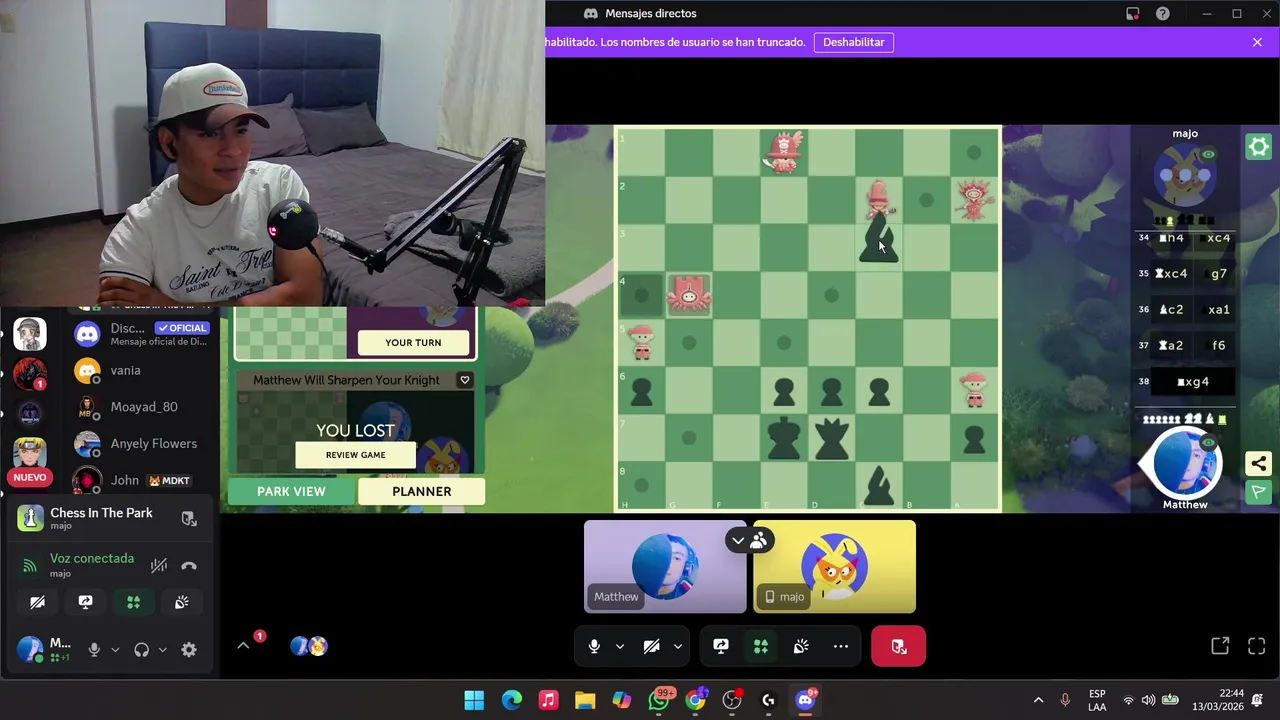Open direct message with John MDKT
Screen dimensions: 1280x720
click(x=144, y=480)
